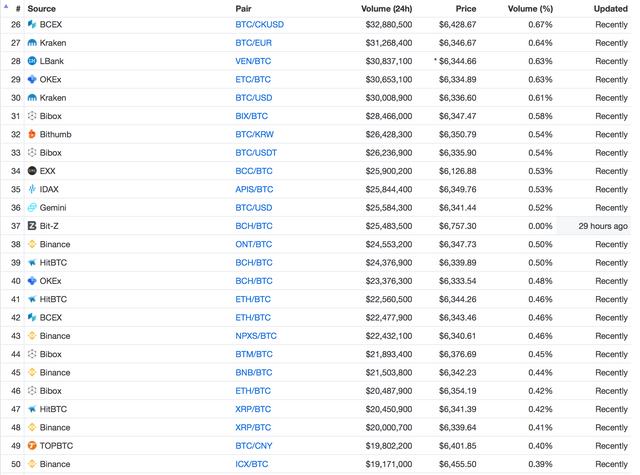This screenshot has width=640, height=475.
Task: Select the $20,000,700 volume in row 48
Action: pos(389,427)
